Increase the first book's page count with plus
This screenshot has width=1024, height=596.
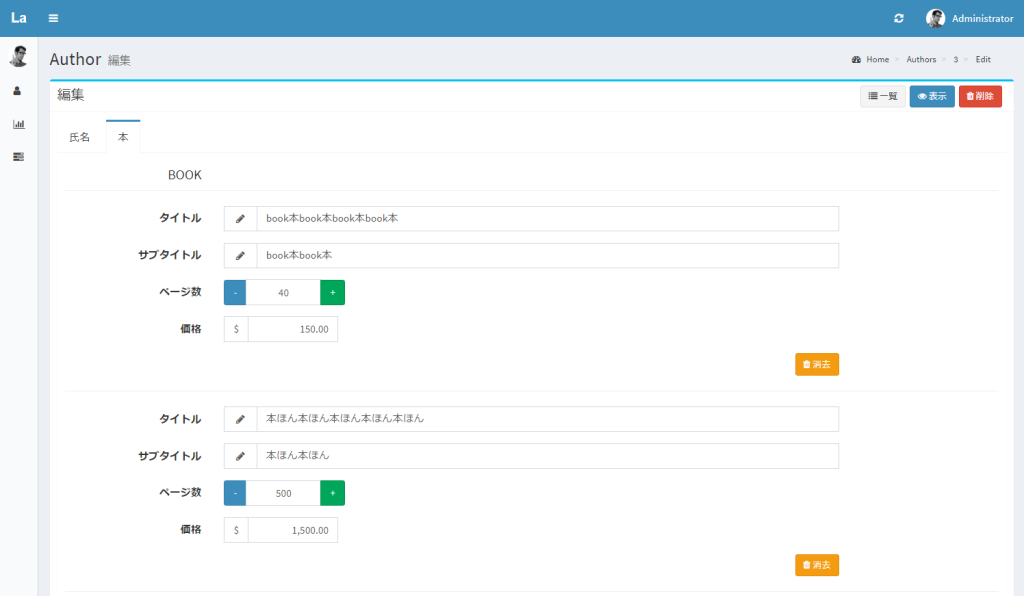(332, 292)
